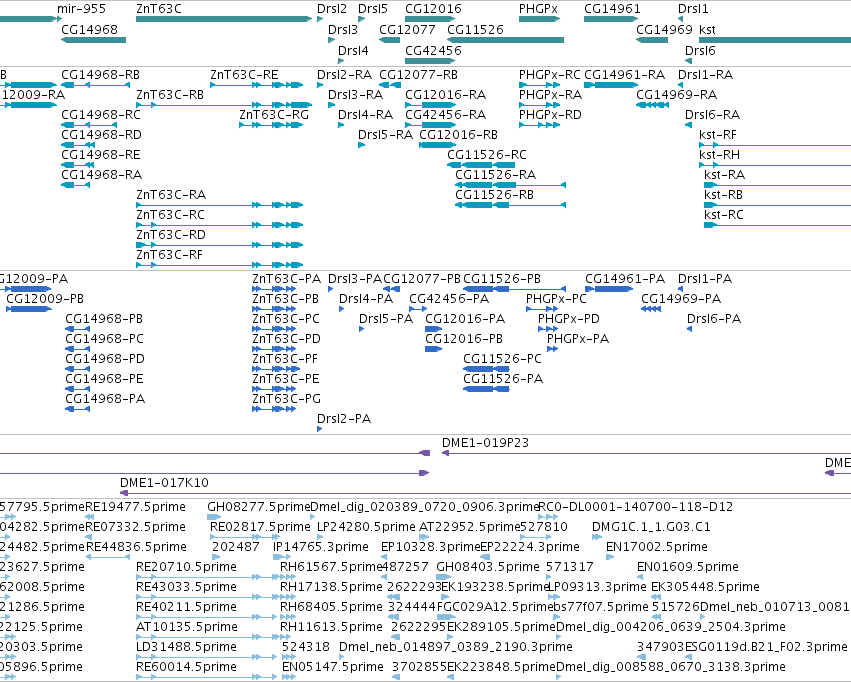The image size is (851, 682).
Task: Select protein CG14968-PB label
Action: pyautogui.click(x=104, y=318)
